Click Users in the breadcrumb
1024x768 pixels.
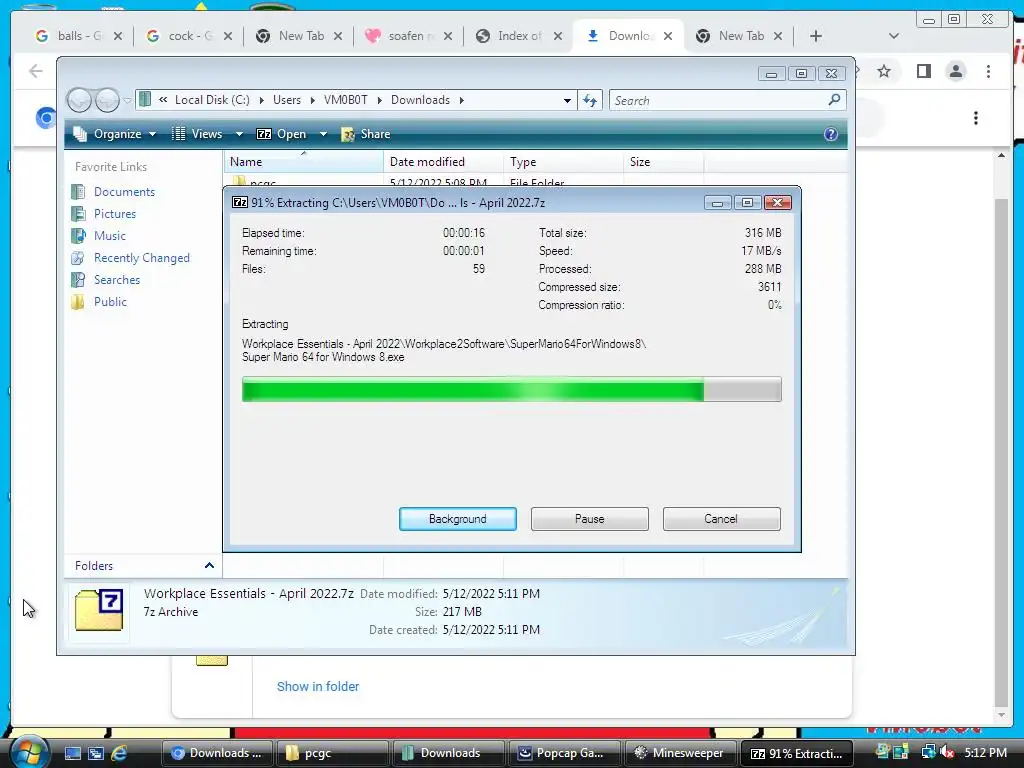point(287,100)
